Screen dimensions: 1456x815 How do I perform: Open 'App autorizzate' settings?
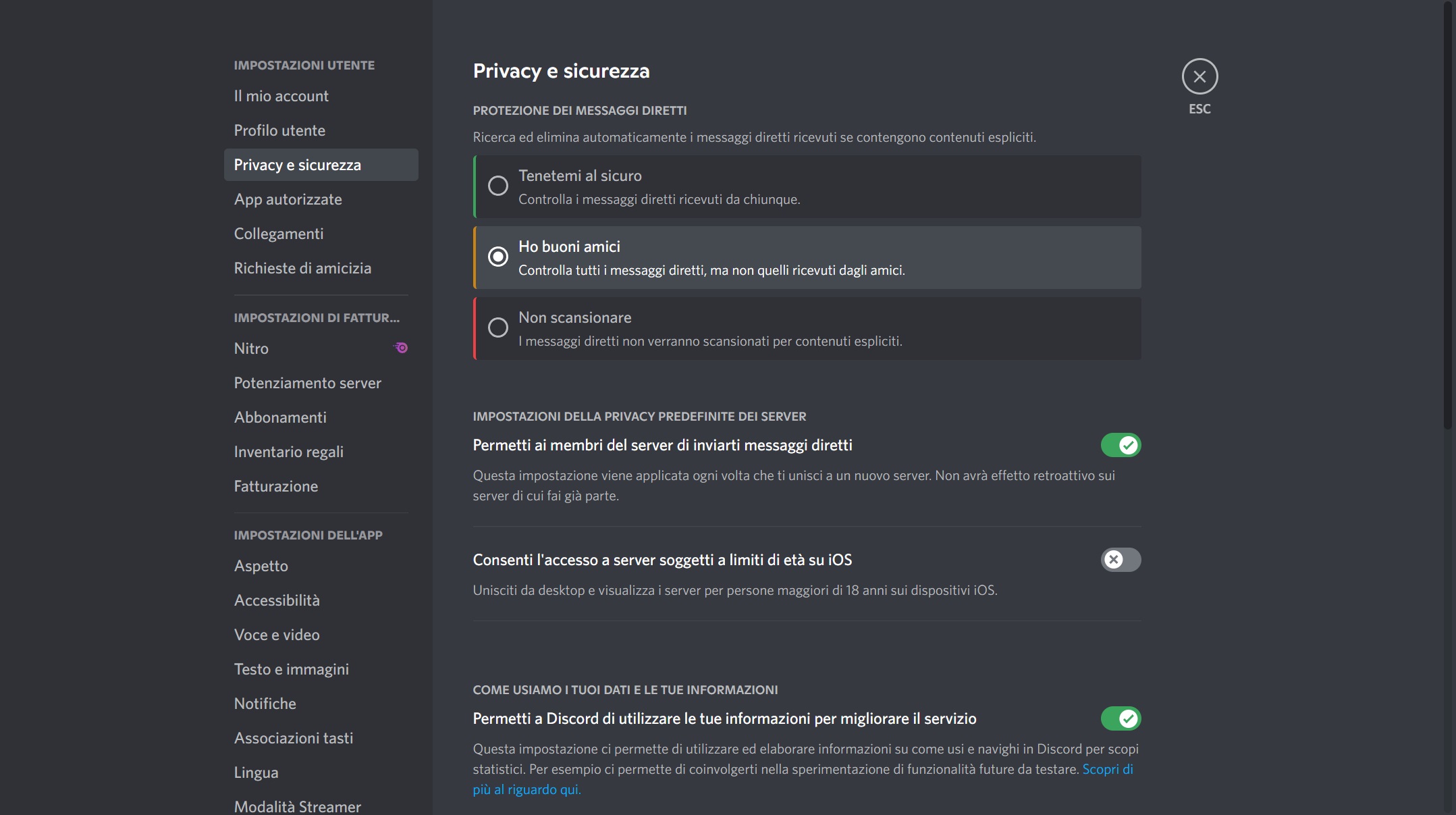click(x=288, y=199)
